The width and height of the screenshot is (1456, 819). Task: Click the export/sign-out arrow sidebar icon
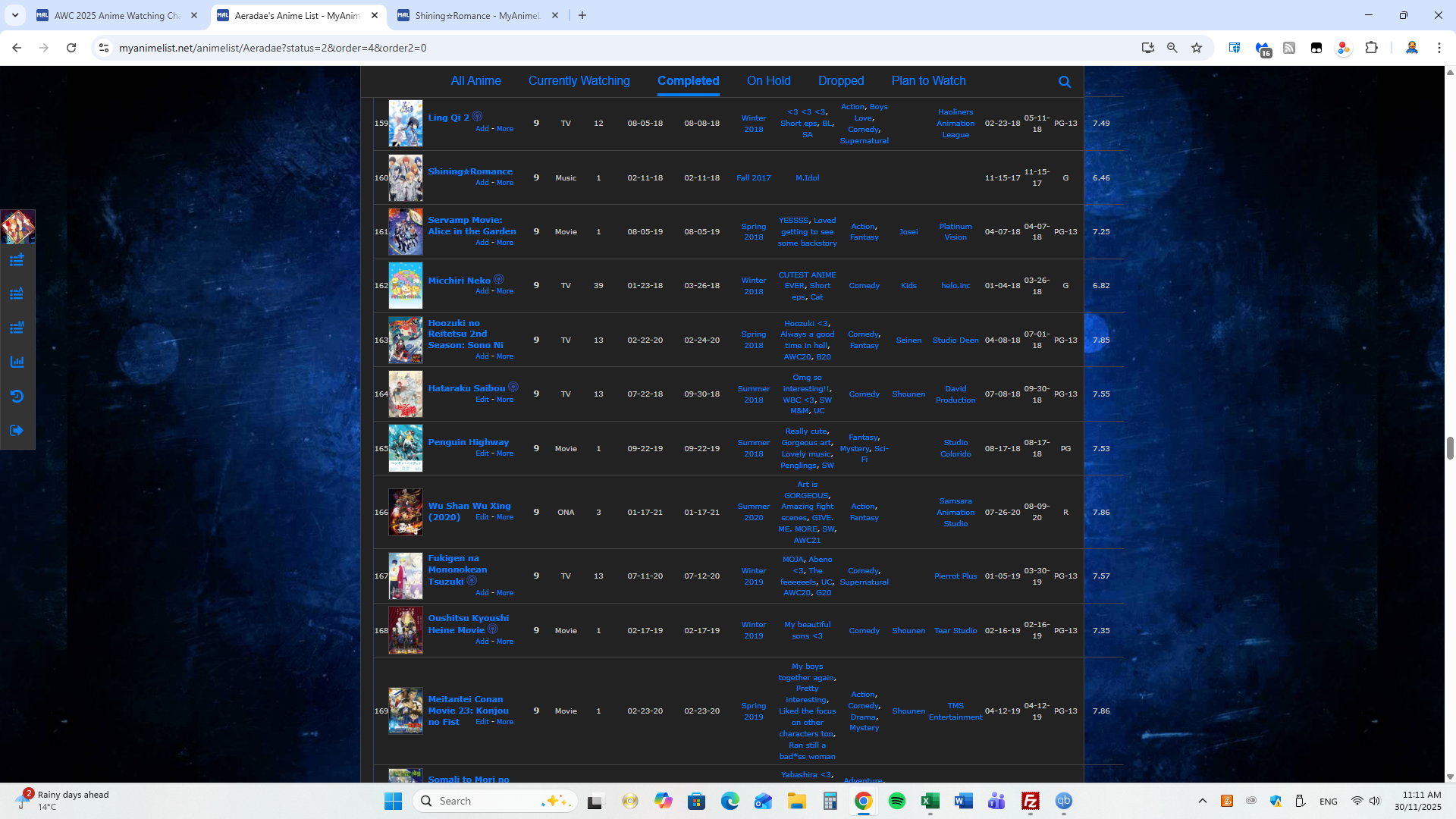(17, 430)
